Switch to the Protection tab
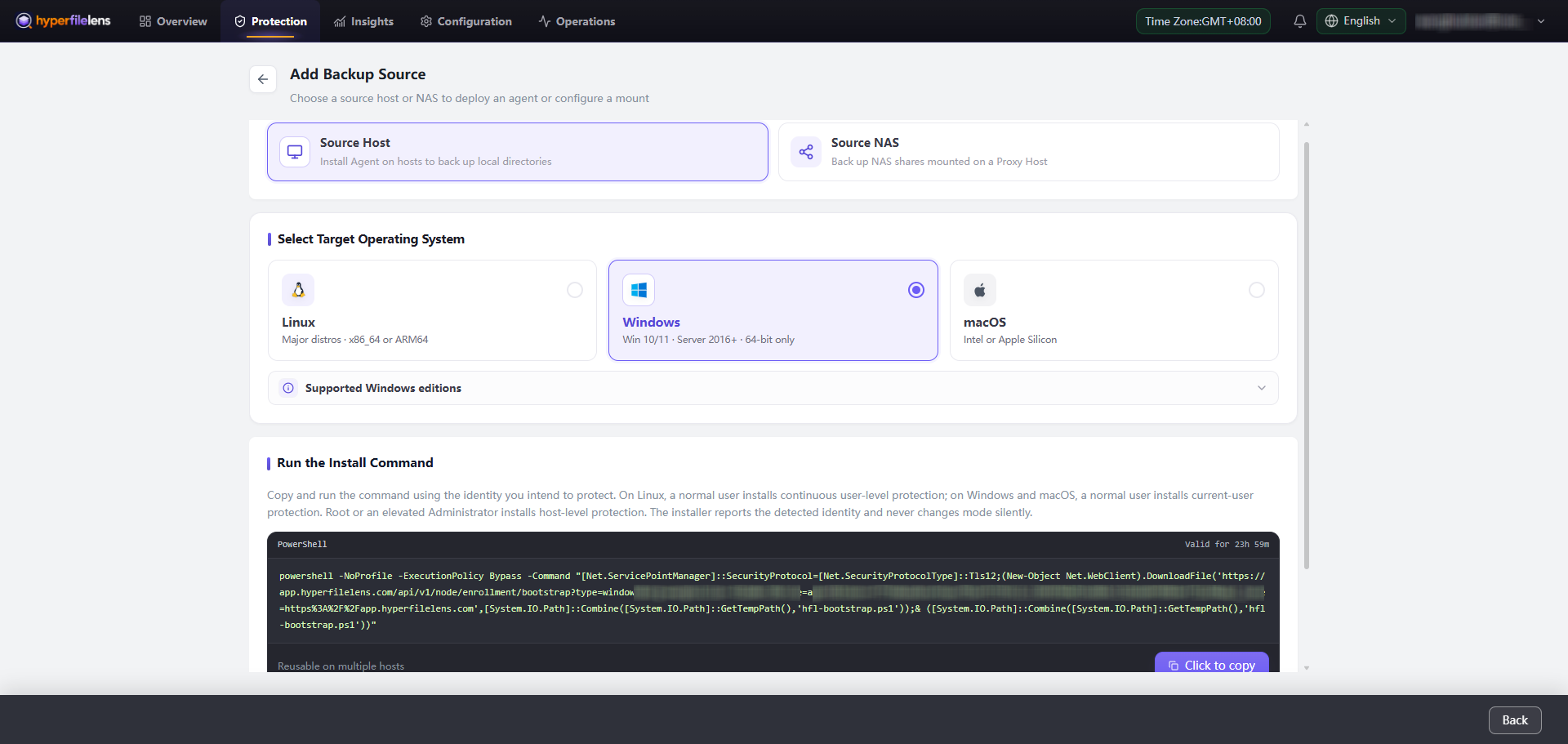Image resolution: width=1568 pixels, height=744 pixels. pyautogui.click(x=270, y=21)
